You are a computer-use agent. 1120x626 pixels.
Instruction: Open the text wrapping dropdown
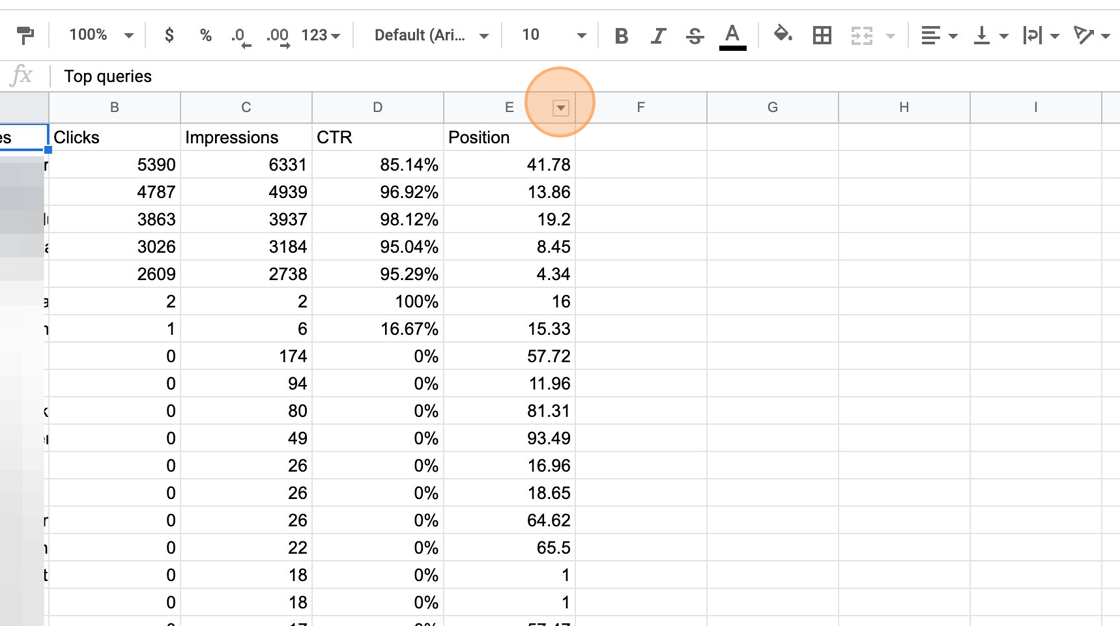pos(1040,35)
